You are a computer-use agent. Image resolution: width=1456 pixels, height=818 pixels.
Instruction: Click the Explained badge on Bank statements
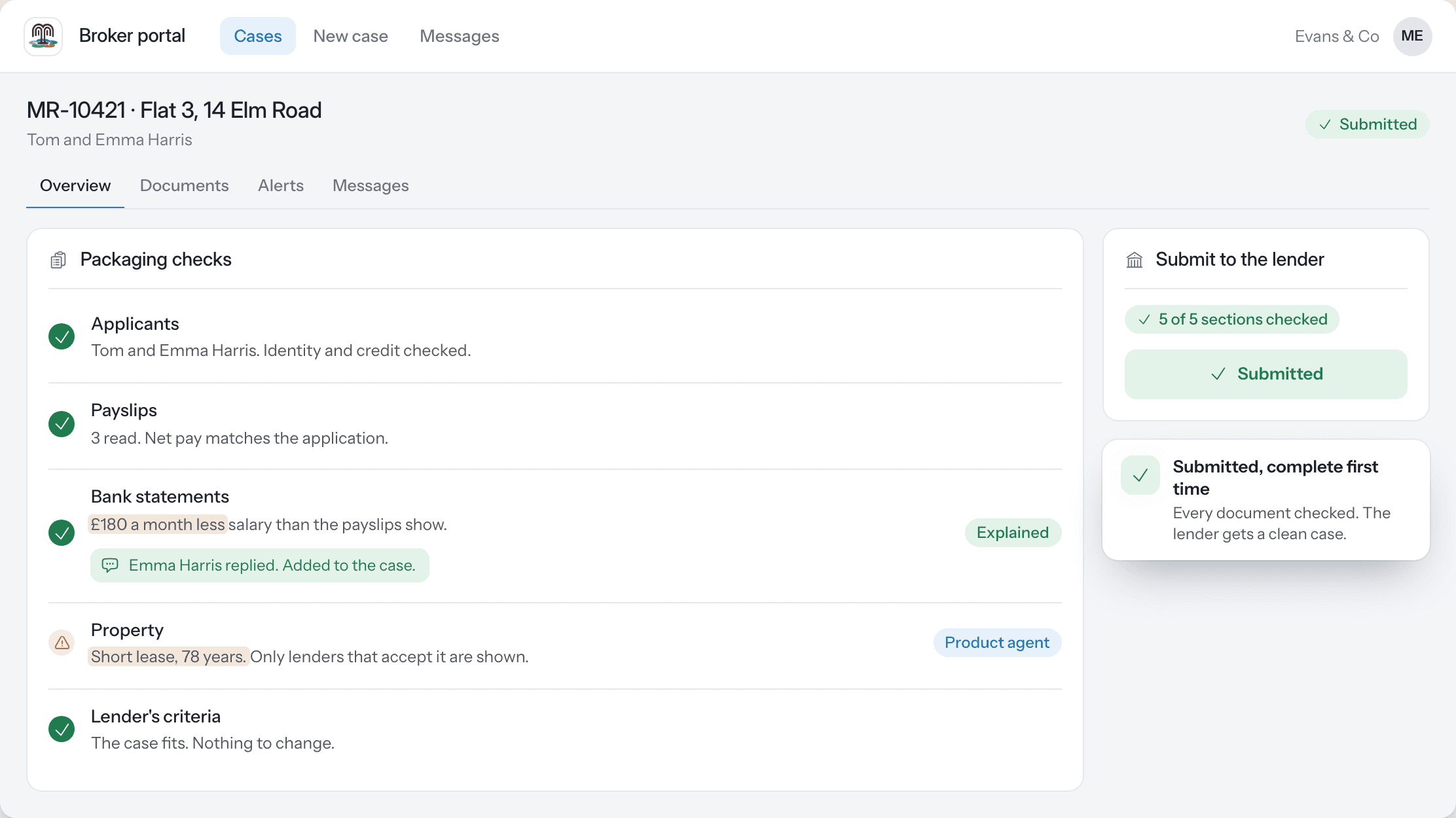pyautogui.click(x=1013, y=533)
